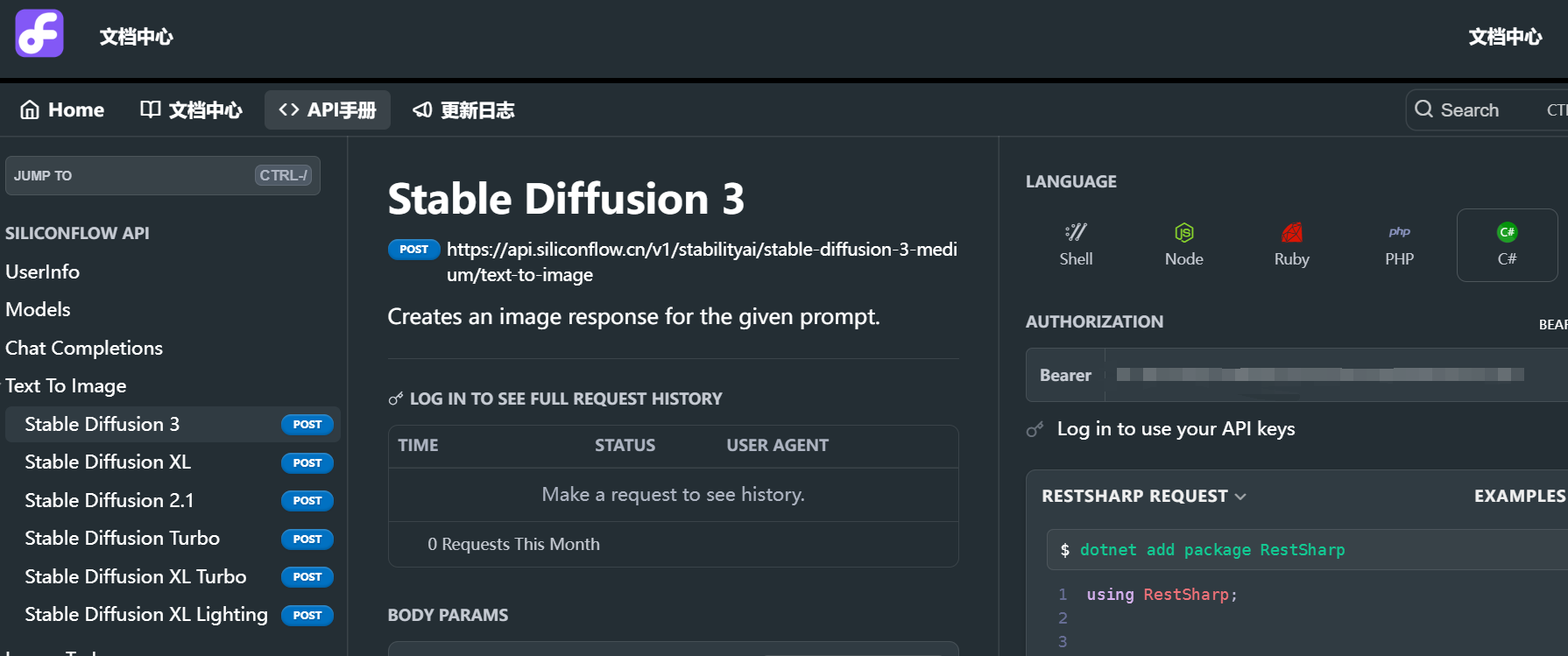The width and height of the screenshot is (1568, 656).
Task: Click POST badge on Stable Diffusion XL Lighting row
Action: 307,615
